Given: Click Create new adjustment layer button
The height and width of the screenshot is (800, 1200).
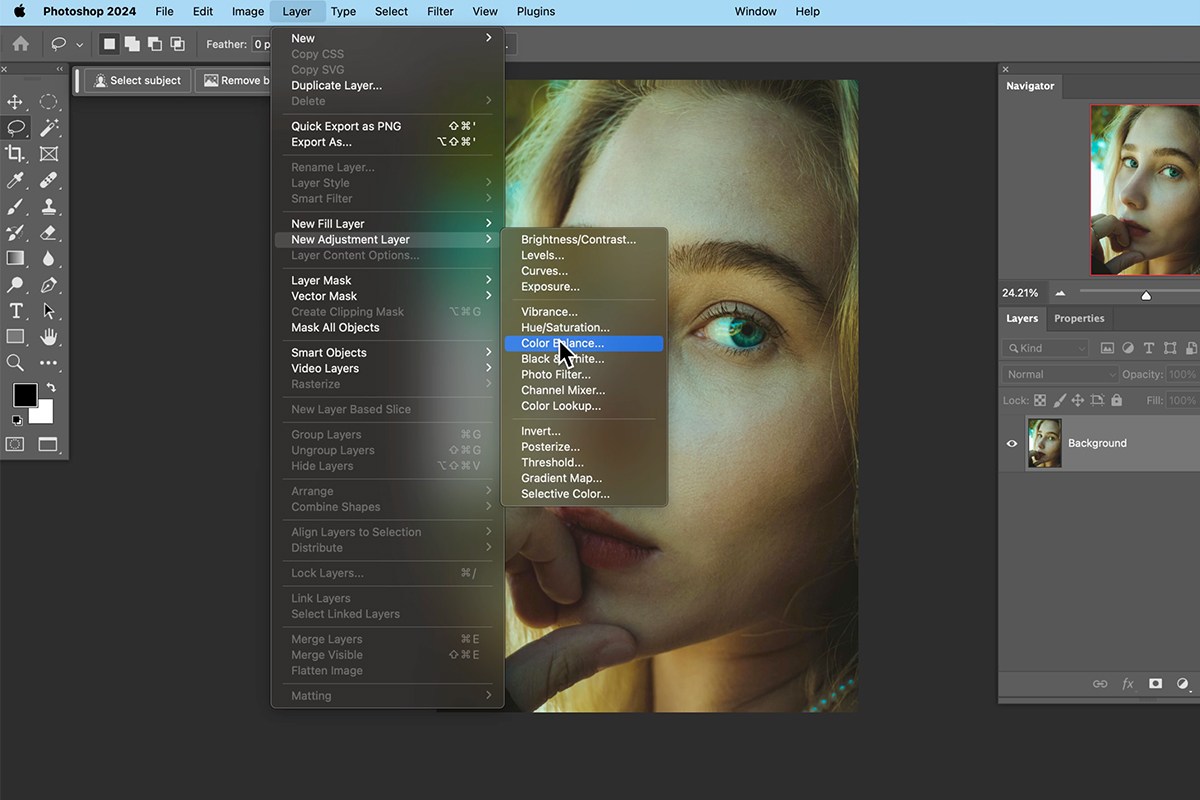Looking at the screenshot, I should pyautogui.click(x=1183, y=684).
